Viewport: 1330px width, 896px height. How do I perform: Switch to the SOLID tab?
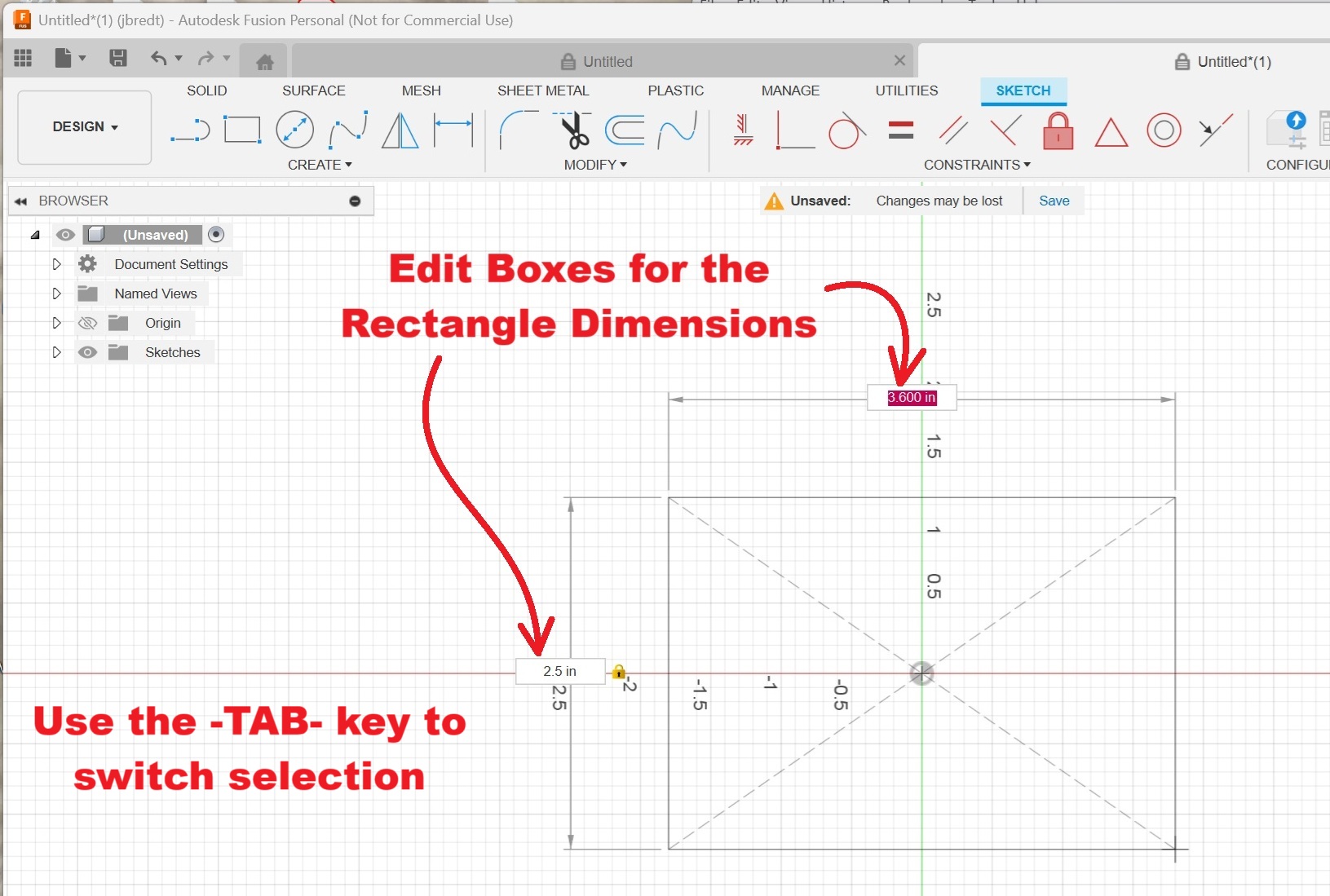click(x=207, y=90)
